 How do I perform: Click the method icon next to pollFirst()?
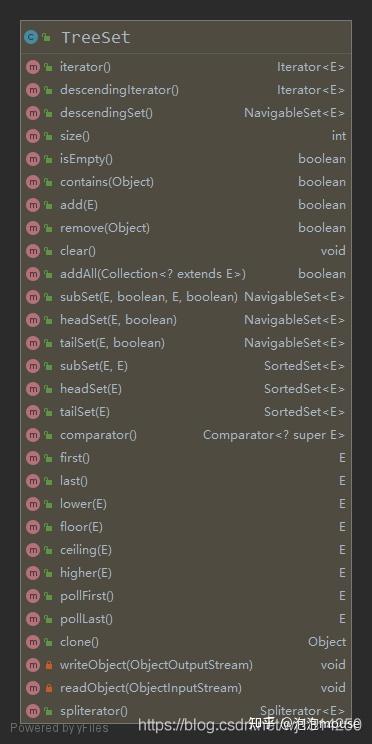pos(33,596)
